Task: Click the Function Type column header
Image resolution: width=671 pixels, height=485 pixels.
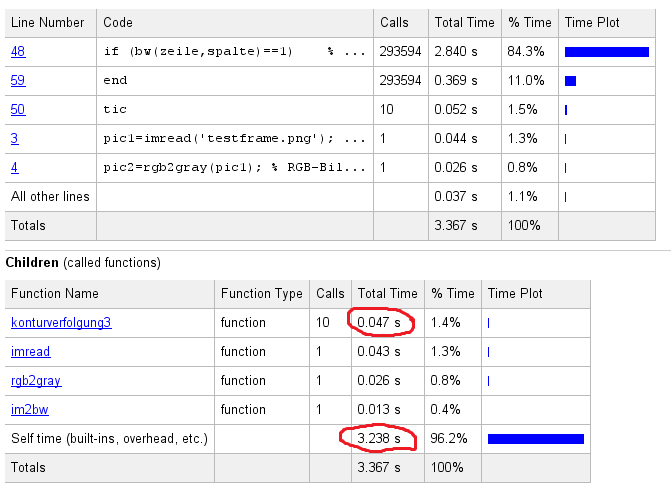Action: pos(261,294)
